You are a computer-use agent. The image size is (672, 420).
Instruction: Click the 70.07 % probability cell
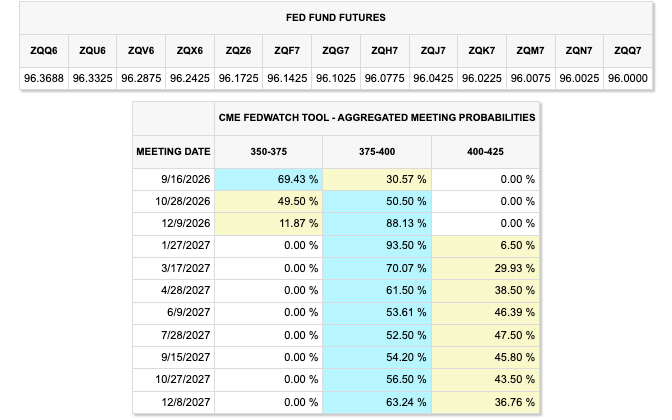point(377,268)
